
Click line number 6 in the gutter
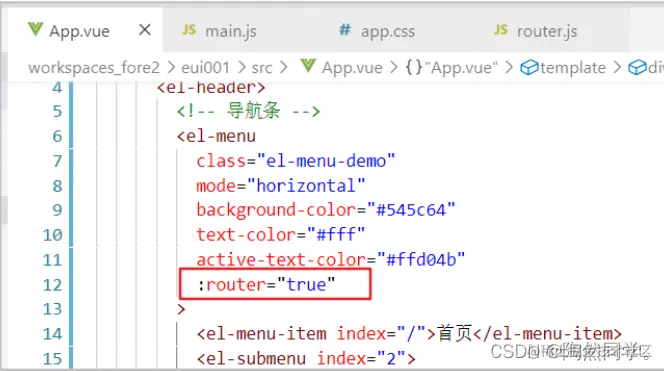pyautogui.click(x=57, y=136)
